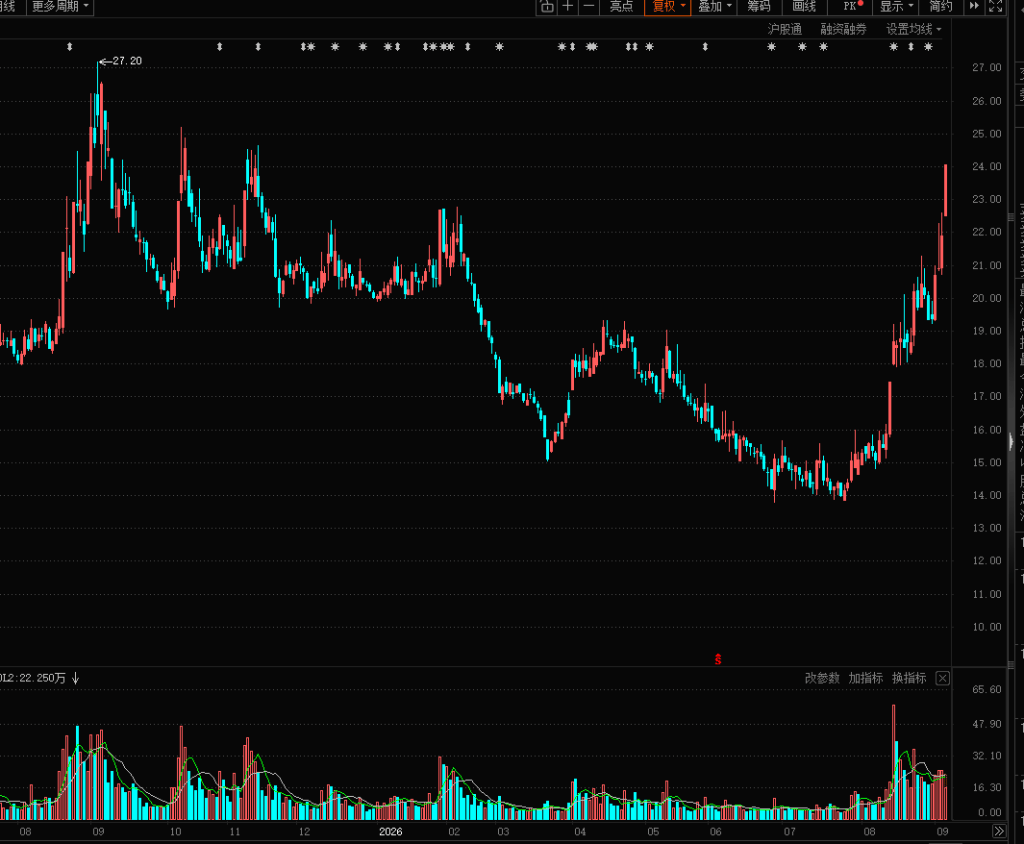Close the volume indicator panel with X
The image size is (1024, 844).
click(x=942, y=678)
